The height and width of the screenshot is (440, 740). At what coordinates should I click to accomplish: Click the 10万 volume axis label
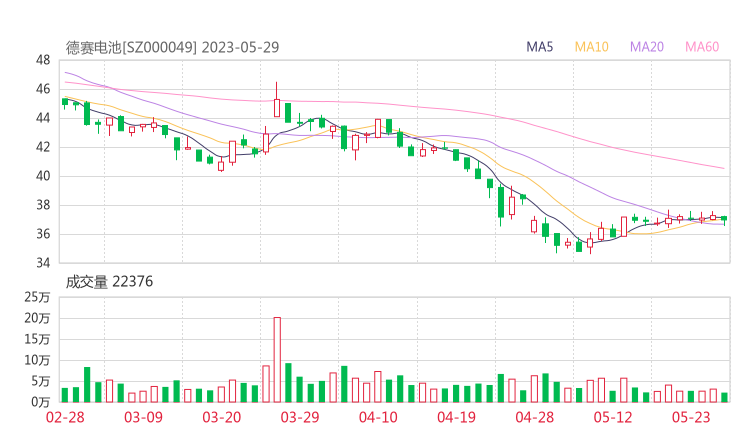[37, 360]
